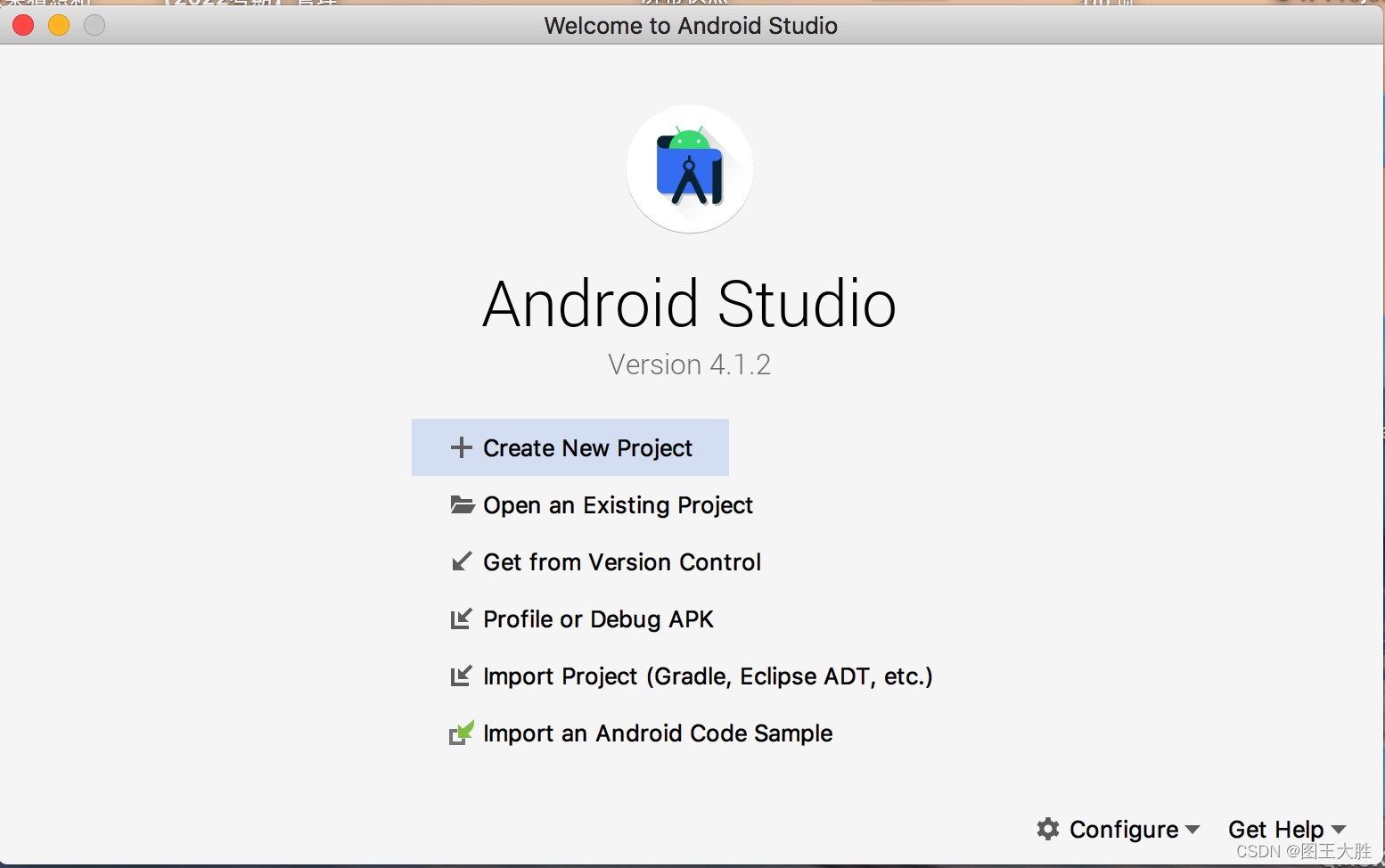1385x868 pixels.
Task: Click the Version 4.1.2 text
Action: pos(690,364)
